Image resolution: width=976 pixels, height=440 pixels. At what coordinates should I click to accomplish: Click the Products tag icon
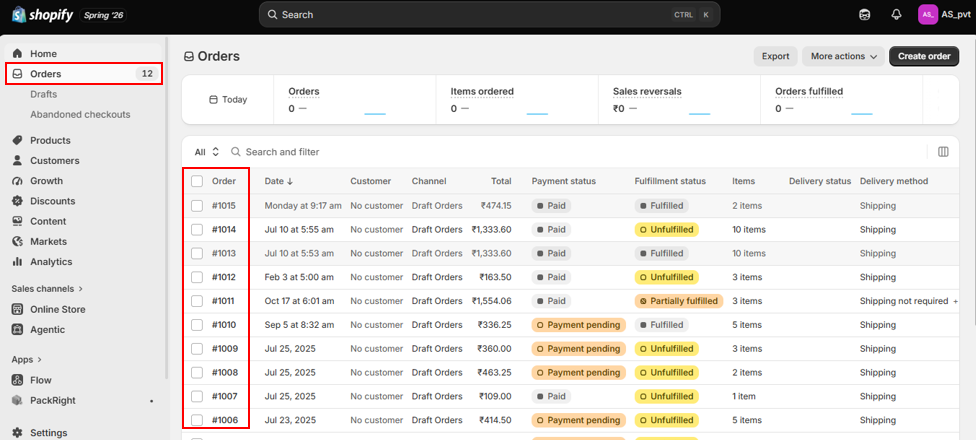(17, 140)
